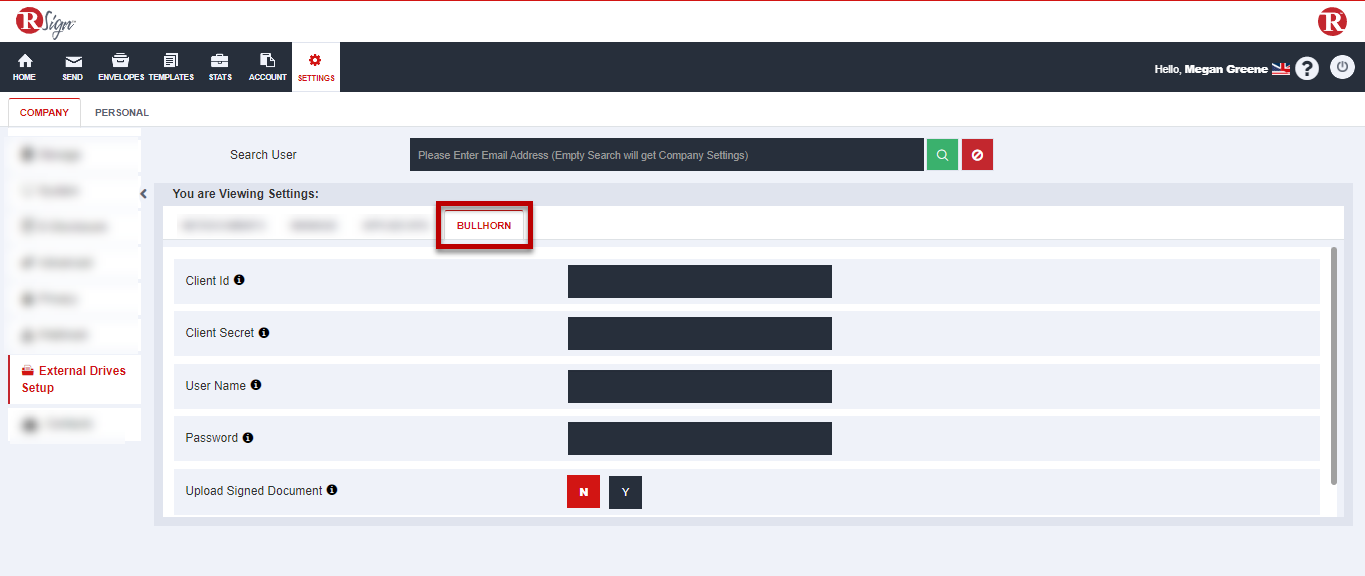
Task: Open the HOME page icon
Action: (23, 66)
